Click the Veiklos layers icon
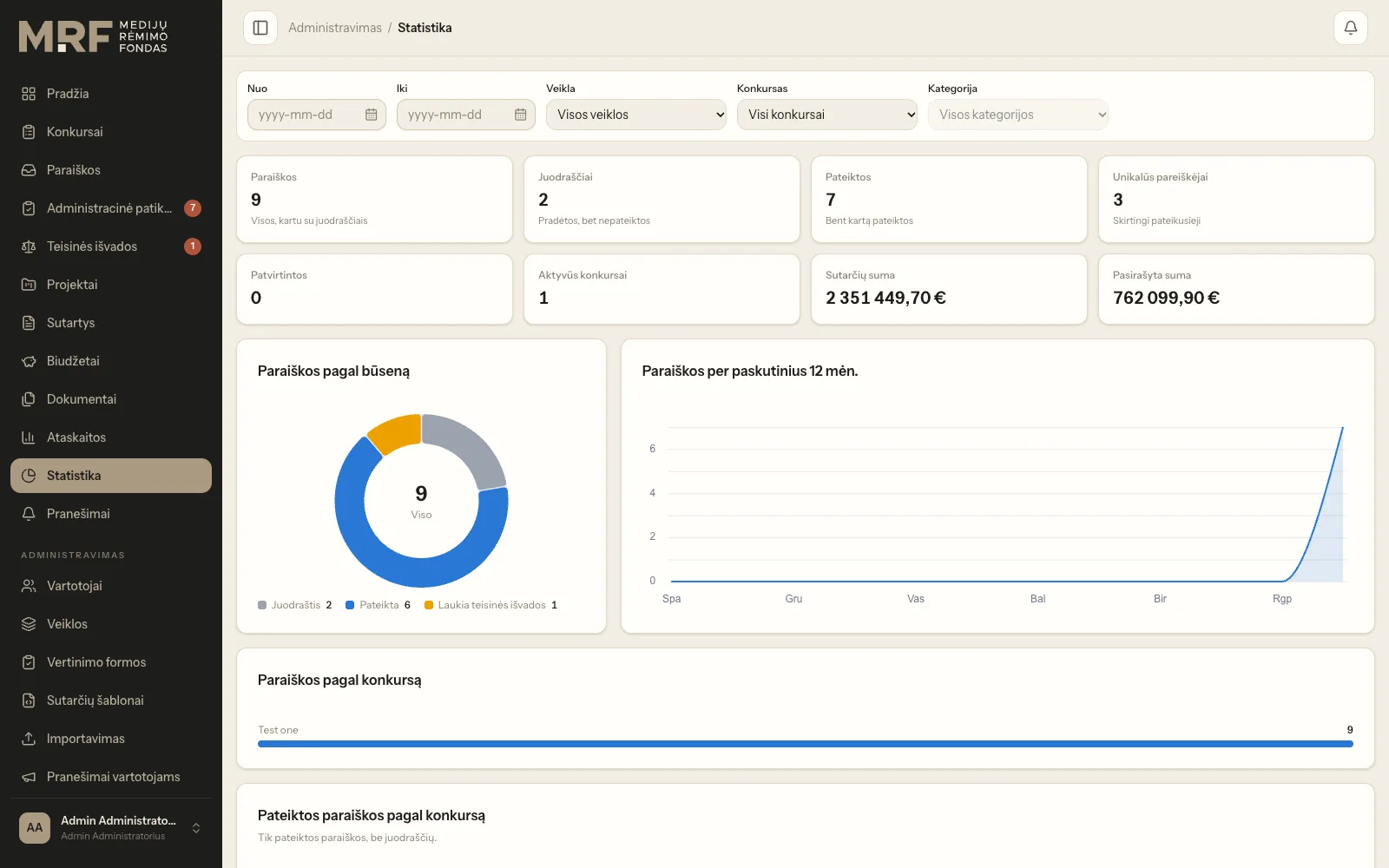The image size is (1389, 868). pos(29,624)
